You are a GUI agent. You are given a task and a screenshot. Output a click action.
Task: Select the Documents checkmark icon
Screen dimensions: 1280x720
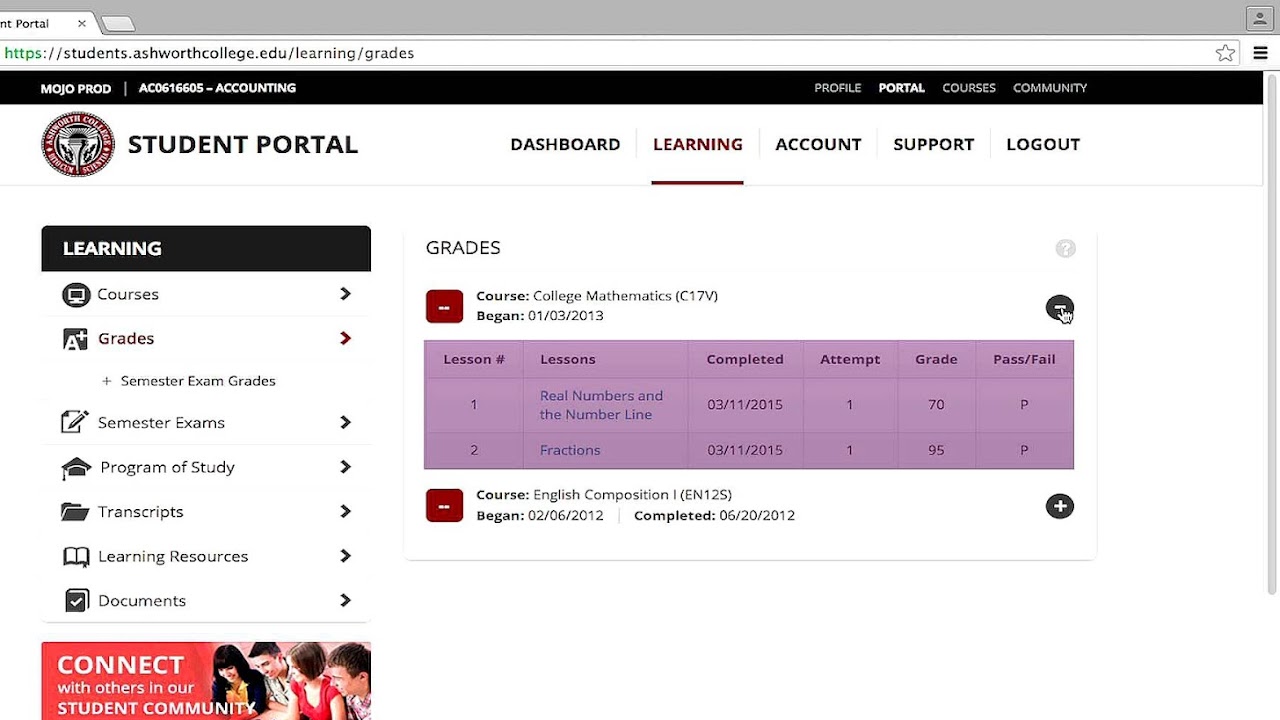click(76, 600)
